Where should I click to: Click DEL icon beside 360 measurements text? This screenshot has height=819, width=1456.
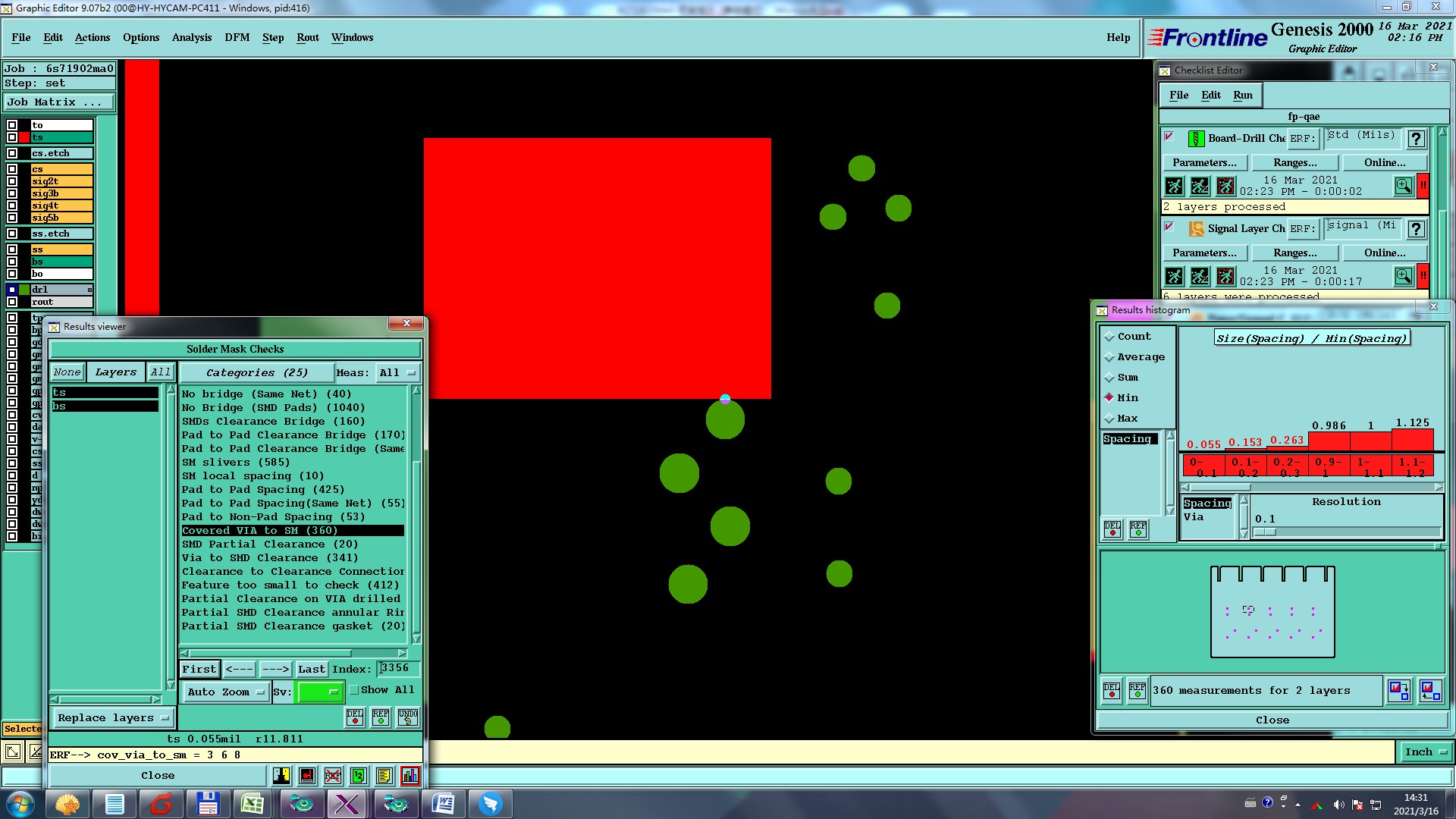[x=1112, y=691]
